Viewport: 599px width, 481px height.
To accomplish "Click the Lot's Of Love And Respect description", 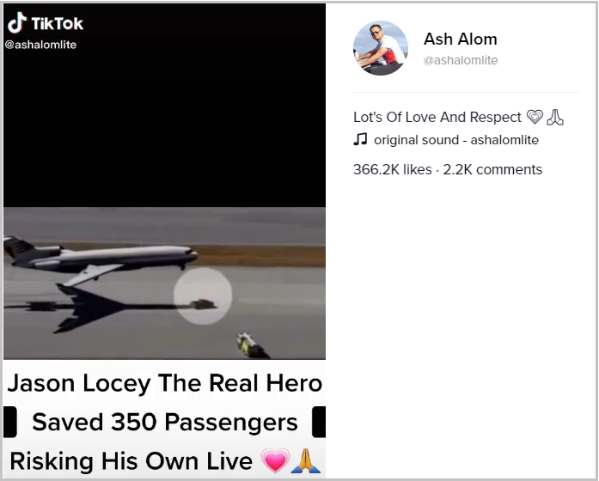I will (x=437, y=117).
